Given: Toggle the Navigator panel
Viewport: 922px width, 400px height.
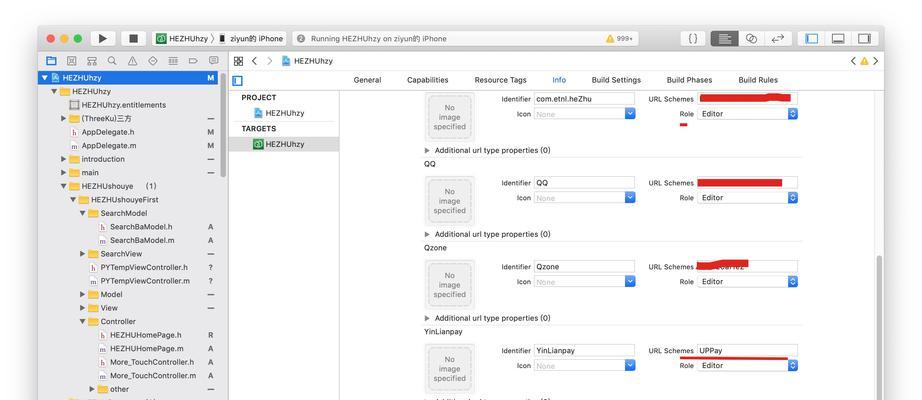Looking at the screenshot, I should (x=811, y=38).
